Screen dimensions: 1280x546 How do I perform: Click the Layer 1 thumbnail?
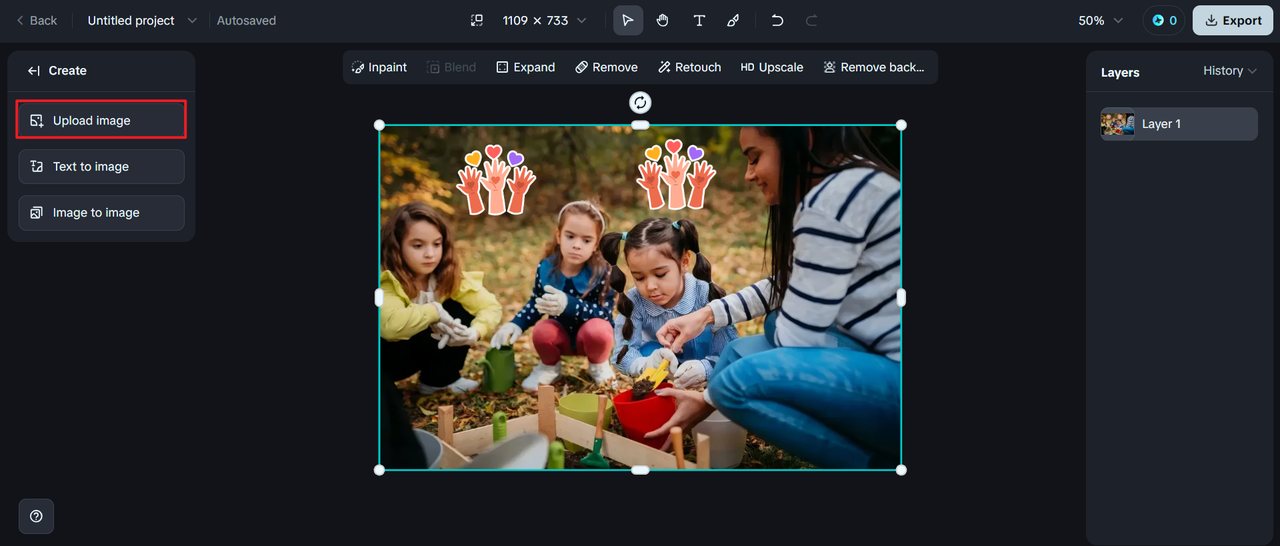point(1118,124)
